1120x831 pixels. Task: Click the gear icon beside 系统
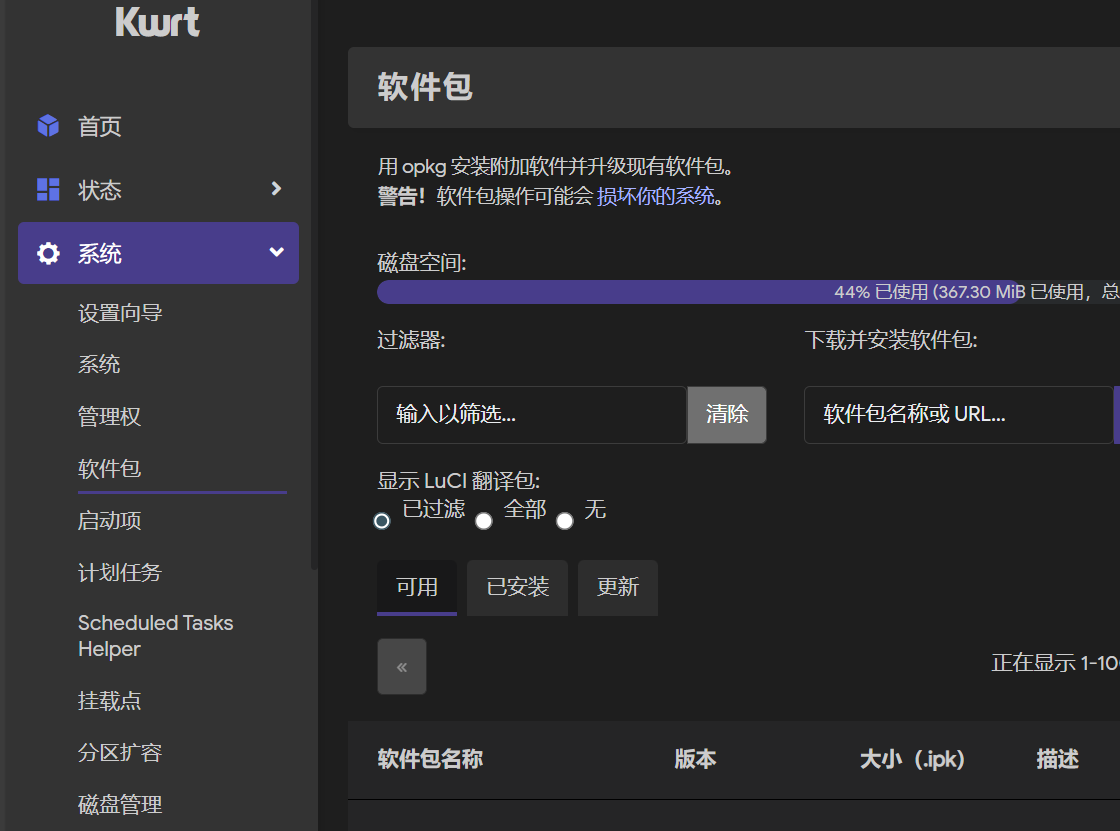48,253
